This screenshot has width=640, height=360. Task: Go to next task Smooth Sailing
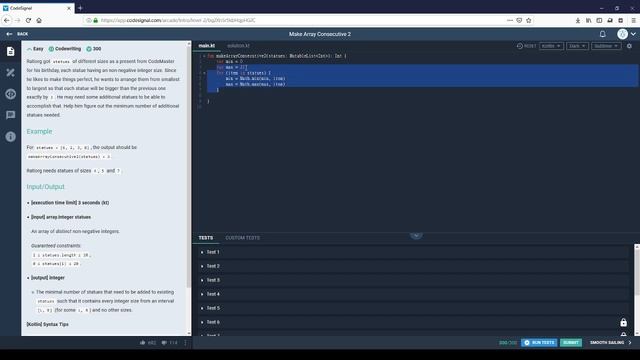click(x=611, y=342)
